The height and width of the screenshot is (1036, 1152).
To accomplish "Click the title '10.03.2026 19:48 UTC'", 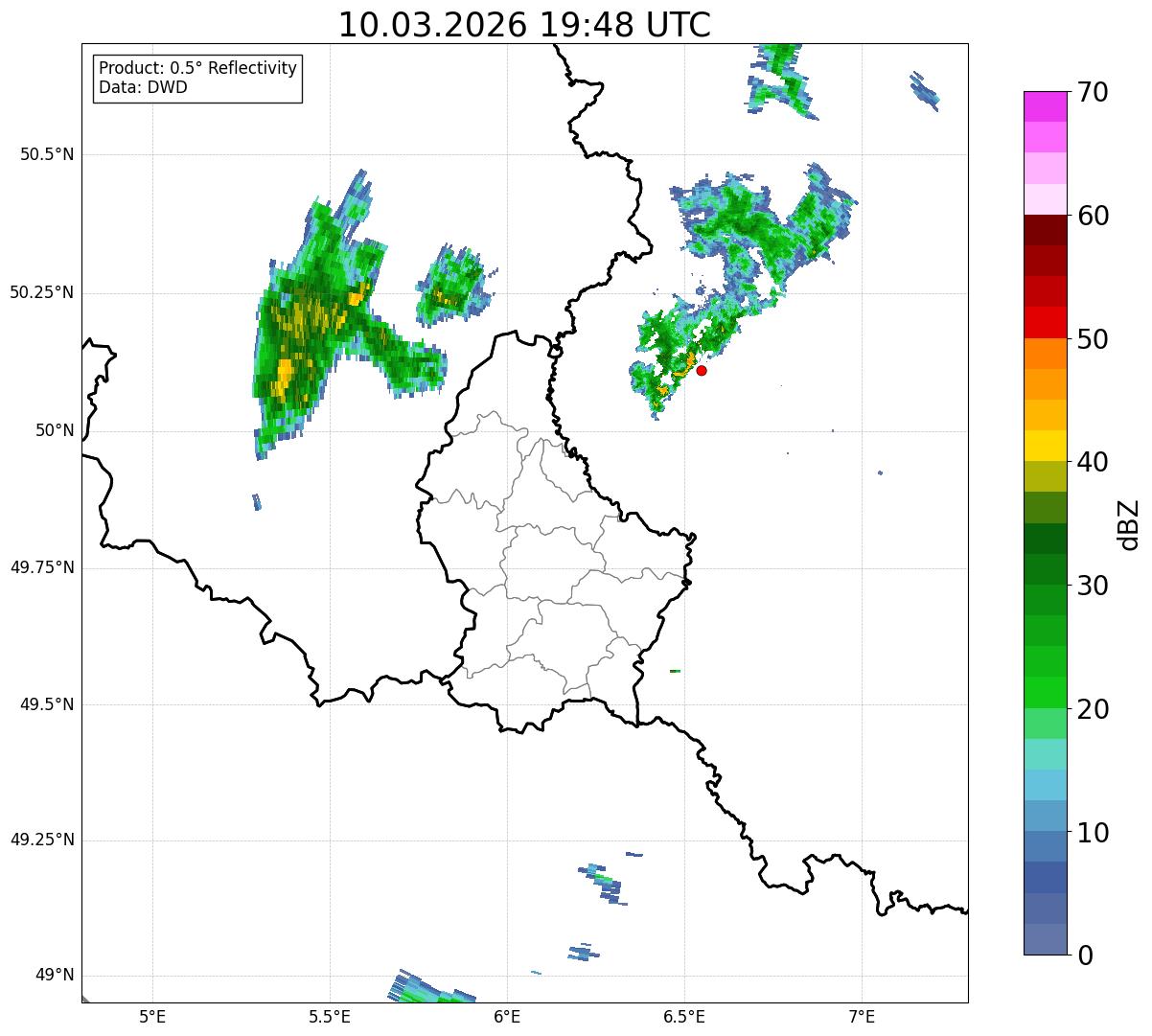I will (x=524, y=25).
